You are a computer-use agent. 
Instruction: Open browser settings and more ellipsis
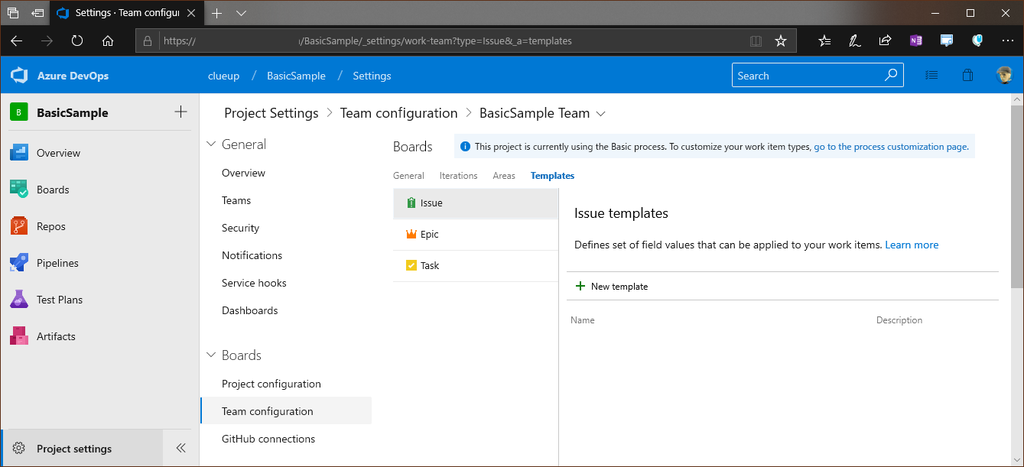pos(1008,40)
